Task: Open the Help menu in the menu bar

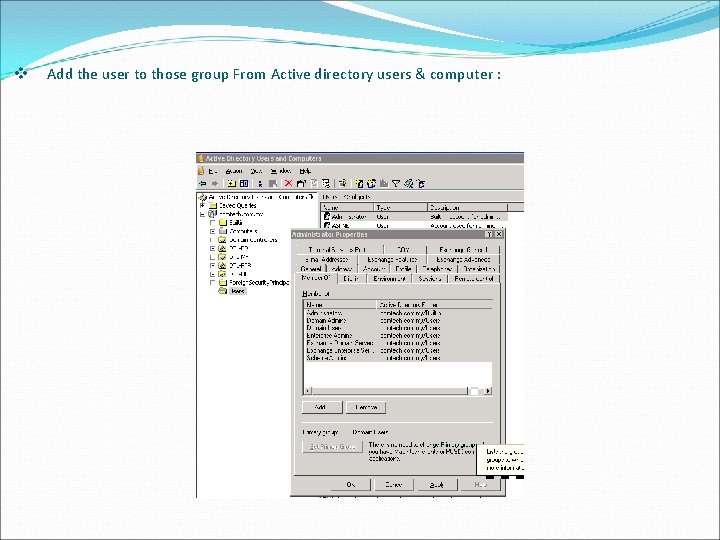Action: coord(305,171)
